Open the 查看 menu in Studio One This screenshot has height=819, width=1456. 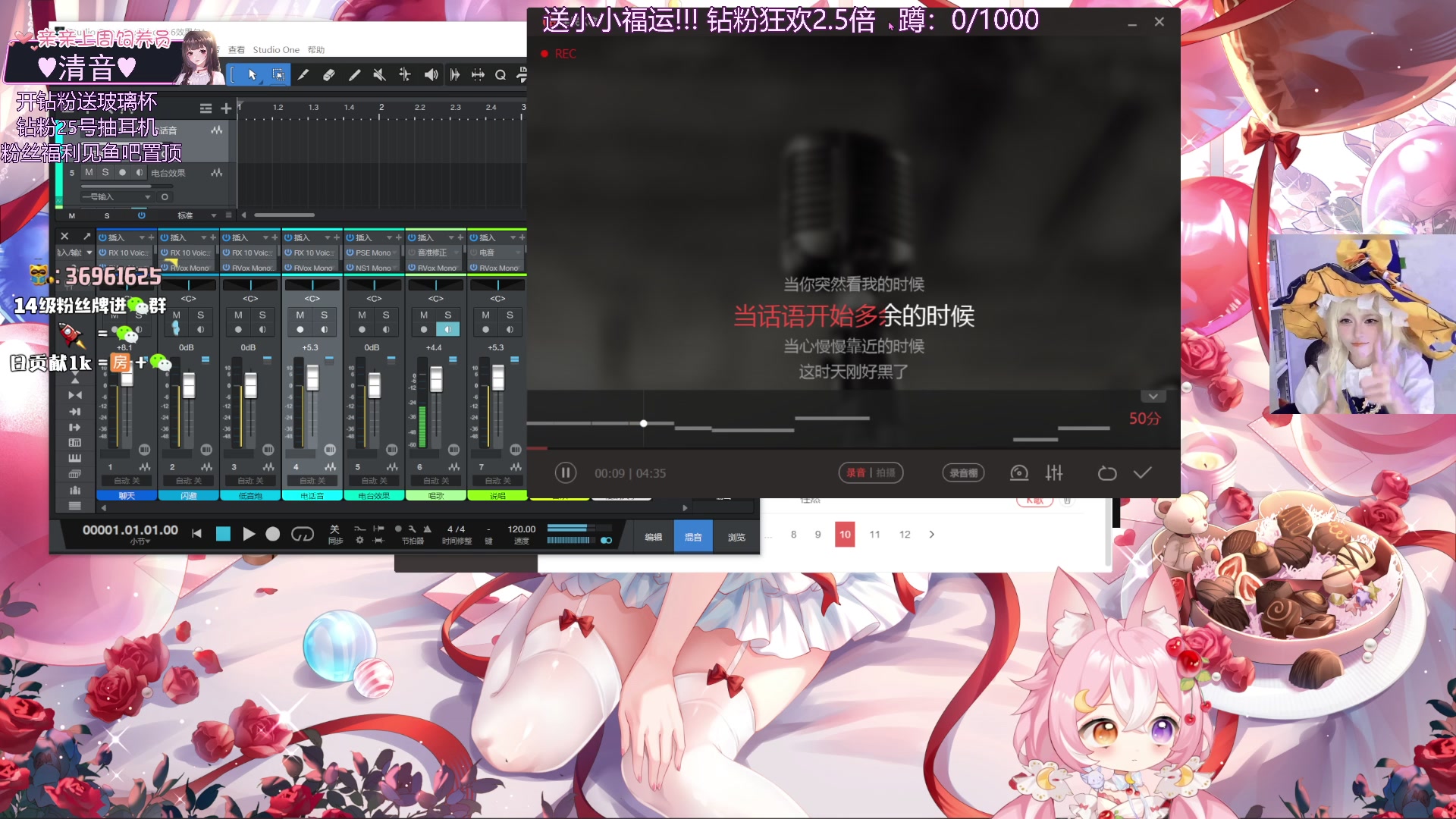tap(237, 50)
